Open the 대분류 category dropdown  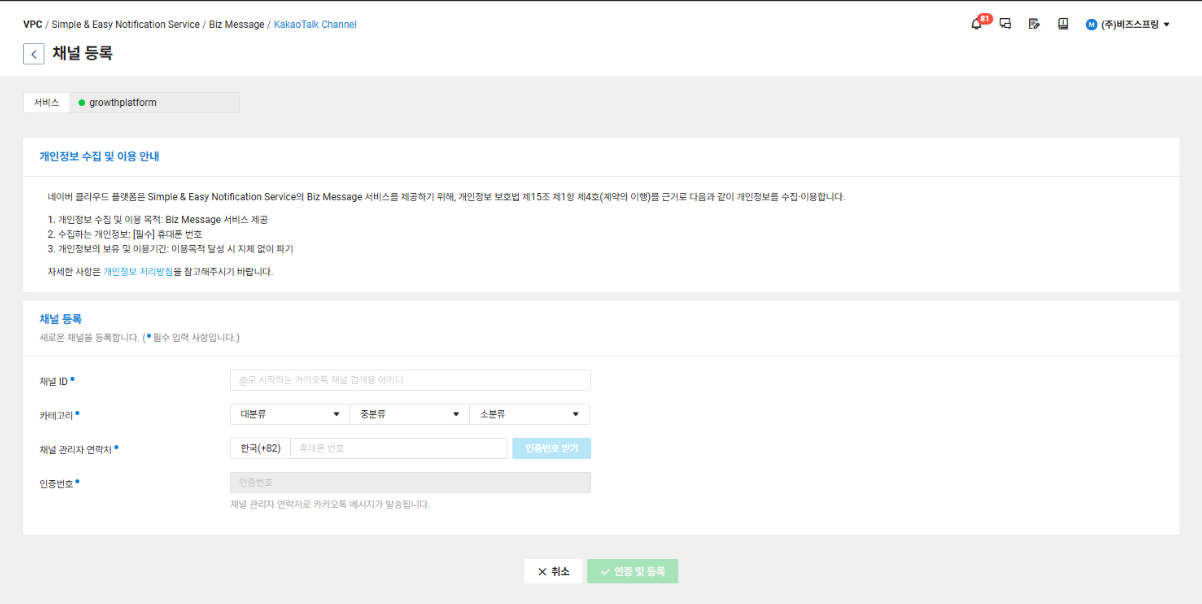[x=289, y=413]
